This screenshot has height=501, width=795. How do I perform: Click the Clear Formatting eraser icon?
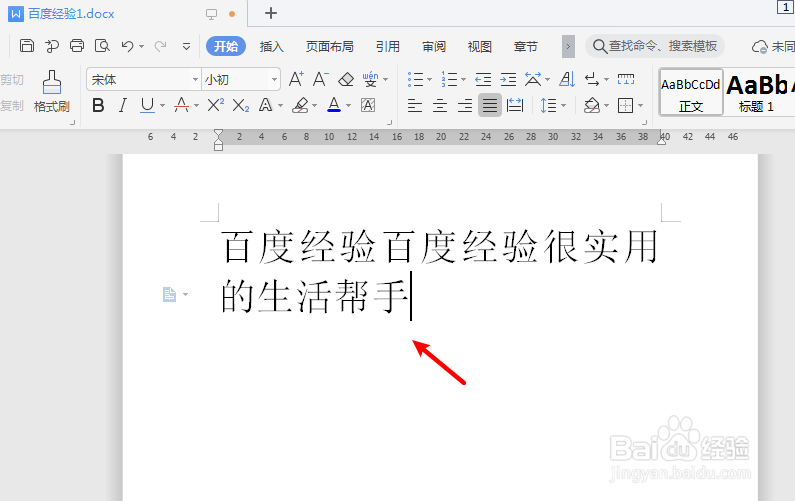coord(346,79)
